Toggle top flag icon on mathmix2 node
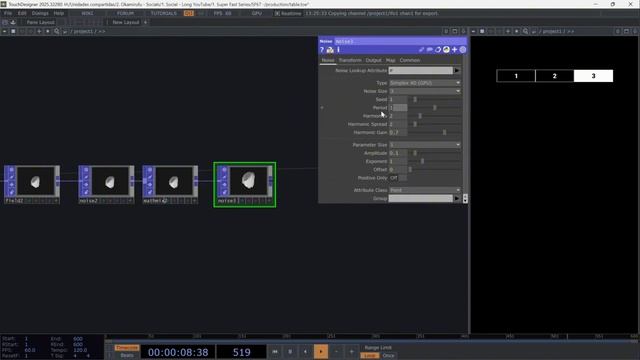 coord(150,169)
